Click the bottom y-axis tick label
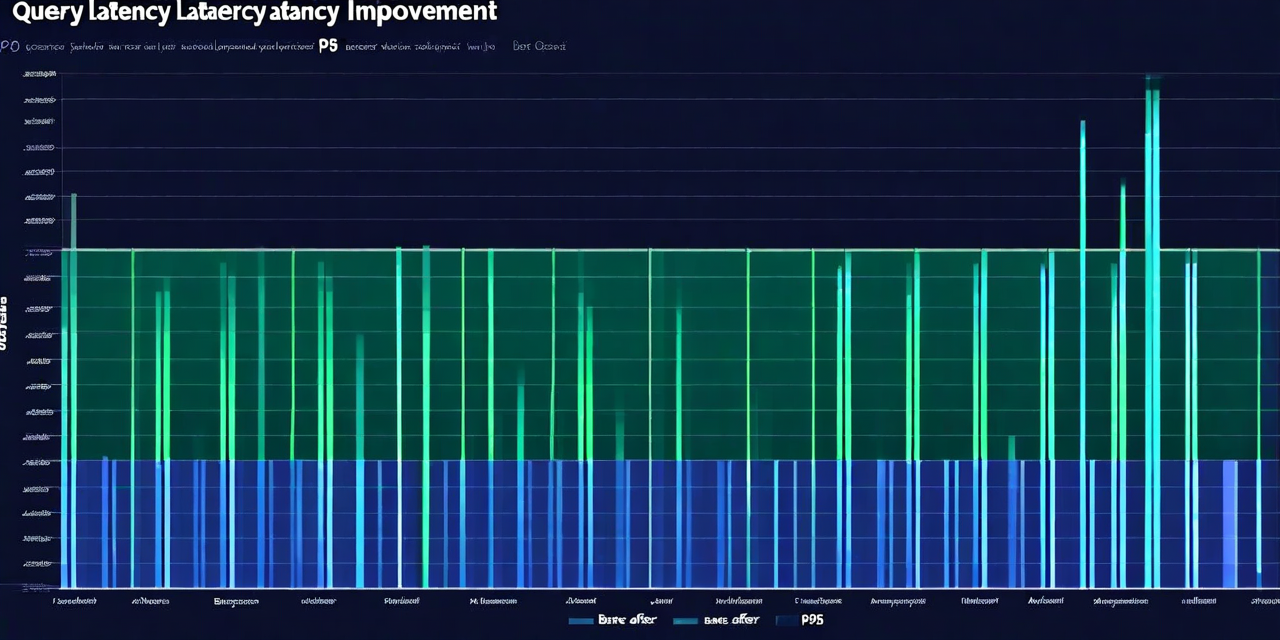Viewport: 1280px width, 640px height. 38,588
